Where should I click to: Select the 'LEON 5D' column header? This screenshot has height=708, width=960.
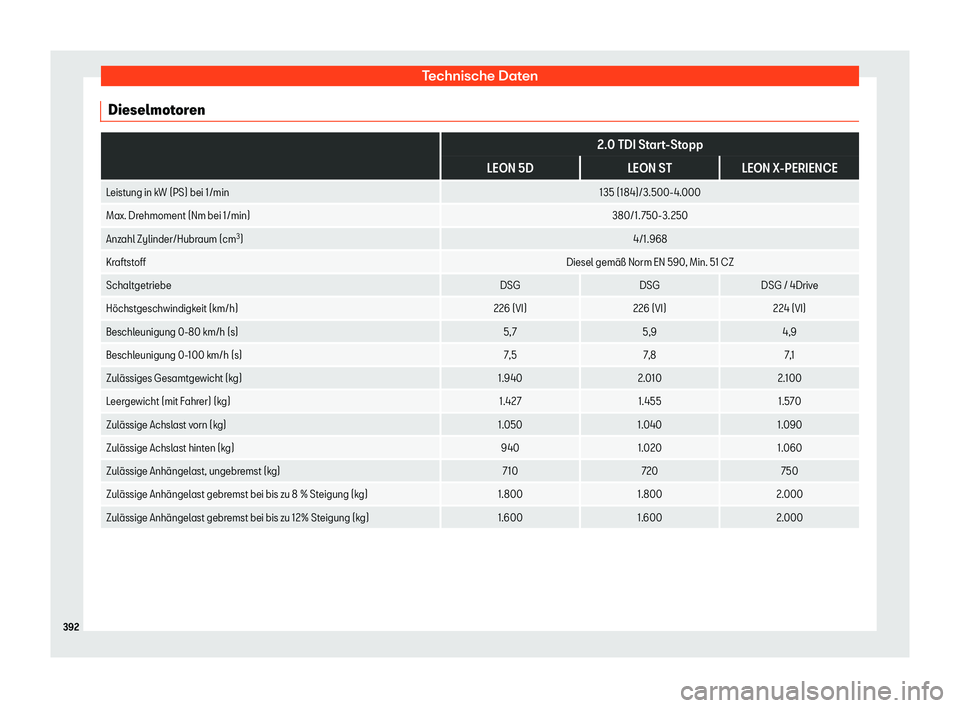coord(510,168)
